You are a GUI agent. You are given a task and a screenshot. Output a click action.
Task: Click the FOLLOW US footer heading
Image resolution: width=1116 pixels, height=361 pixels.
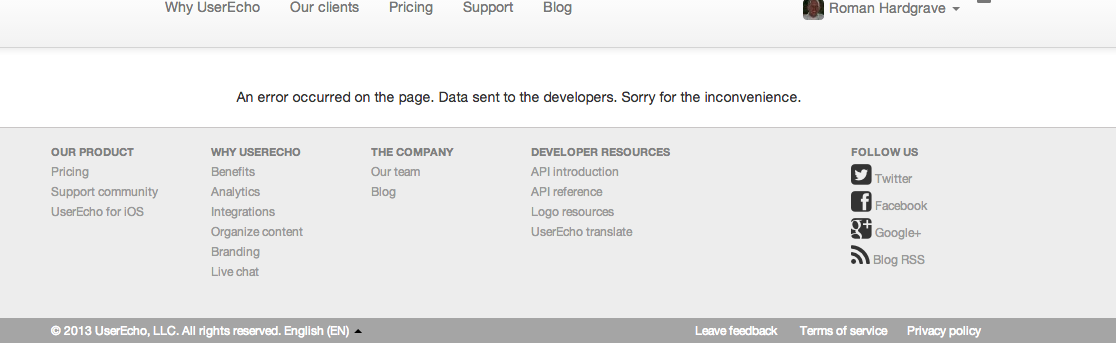(x=885, y=152)
